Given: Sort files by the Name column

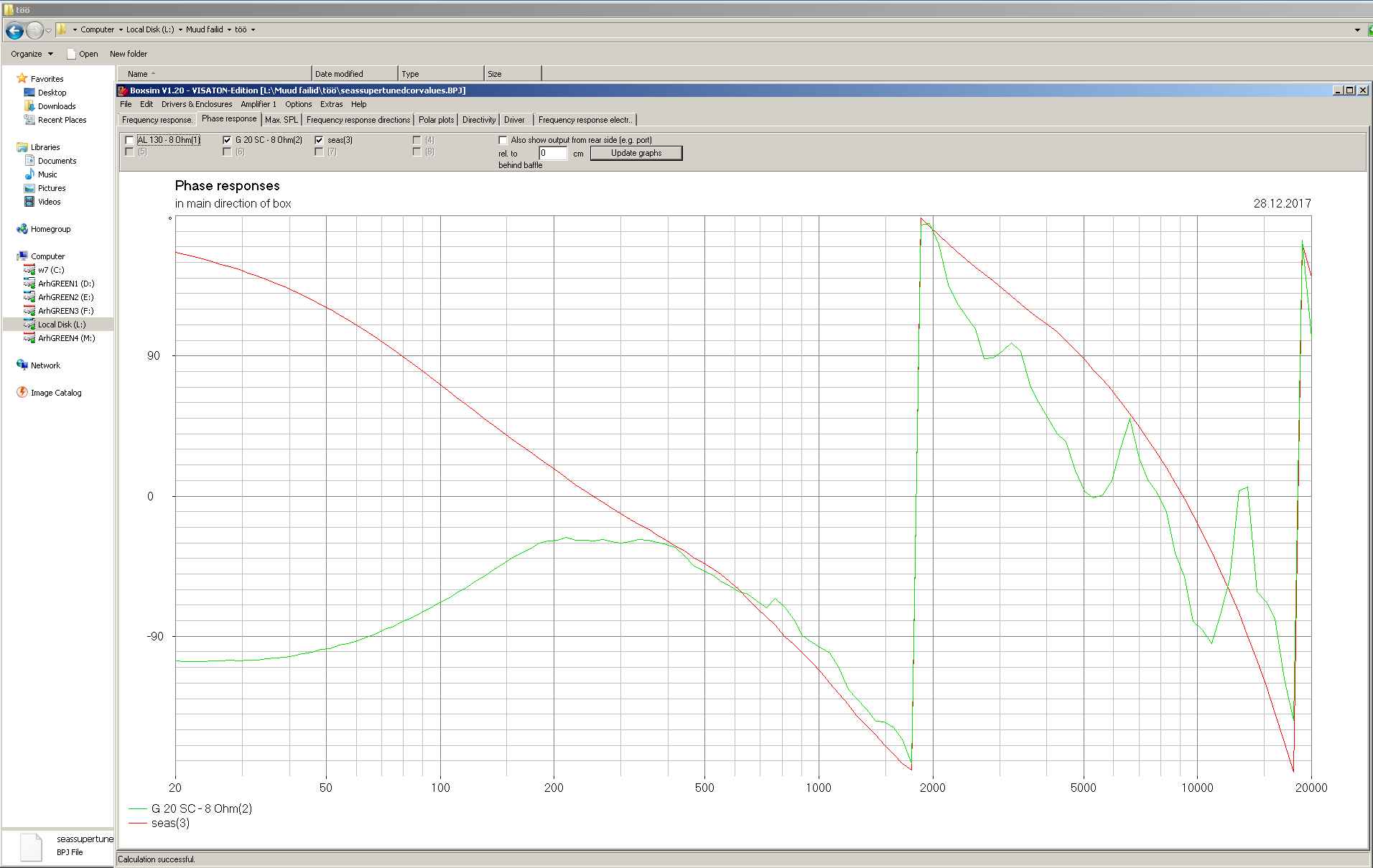Looking at the screenshot, I should coord(214,74).
